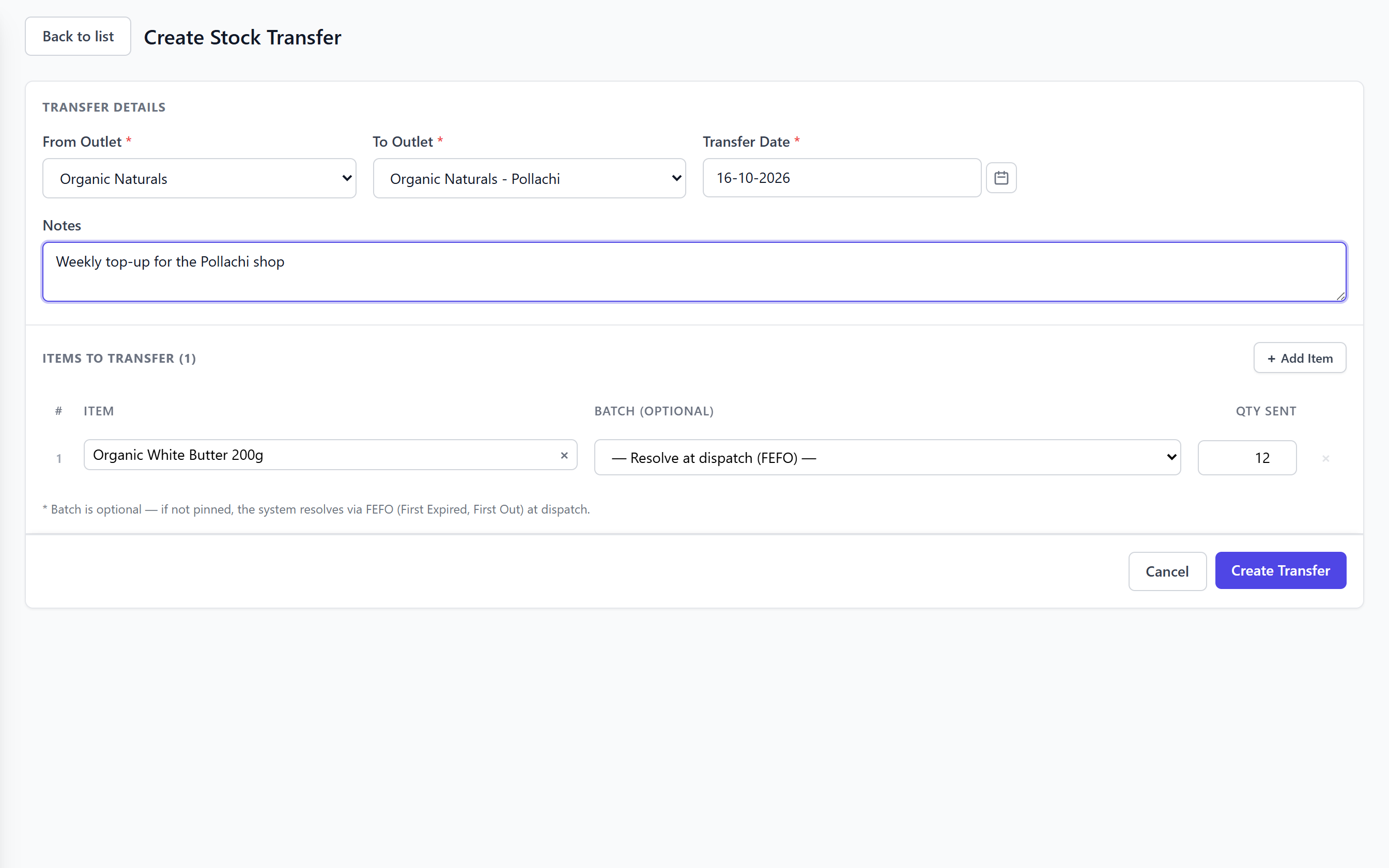Screen dimensions: 1389x868
Task: Click the Back to list button
Action: pos(78,36)
